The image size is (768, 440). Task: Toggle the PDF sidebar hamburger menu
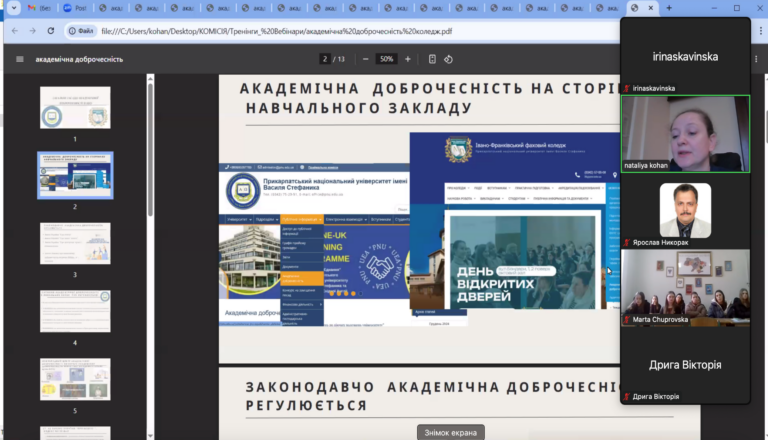pos(20,59)
